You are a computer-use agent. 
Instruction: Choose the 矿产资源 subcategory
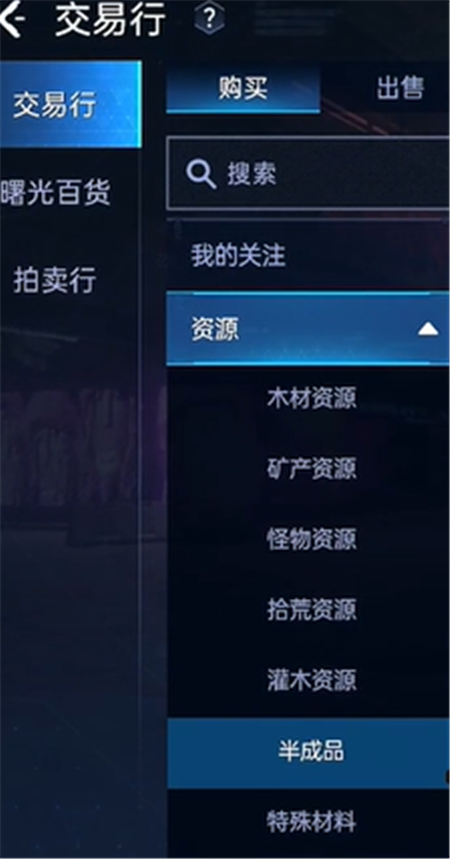(x=312, y=469)
